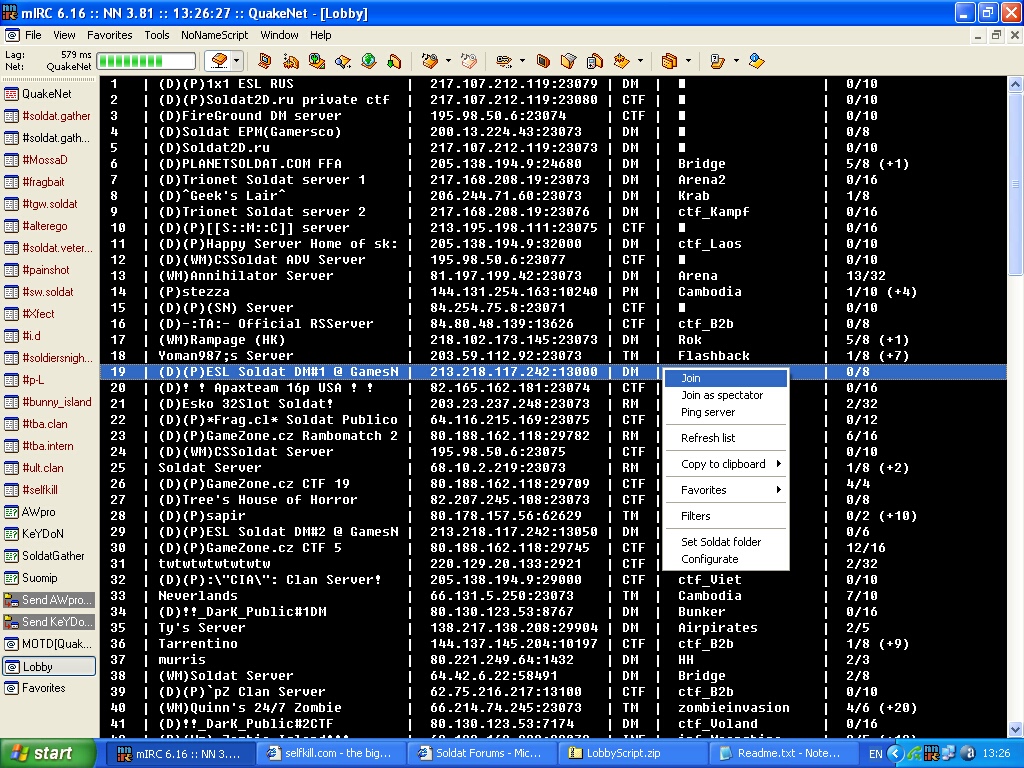Switch to the QuakeNet status window in the sidebar
Screen dimensions: 1024x768
pos(49,94)
